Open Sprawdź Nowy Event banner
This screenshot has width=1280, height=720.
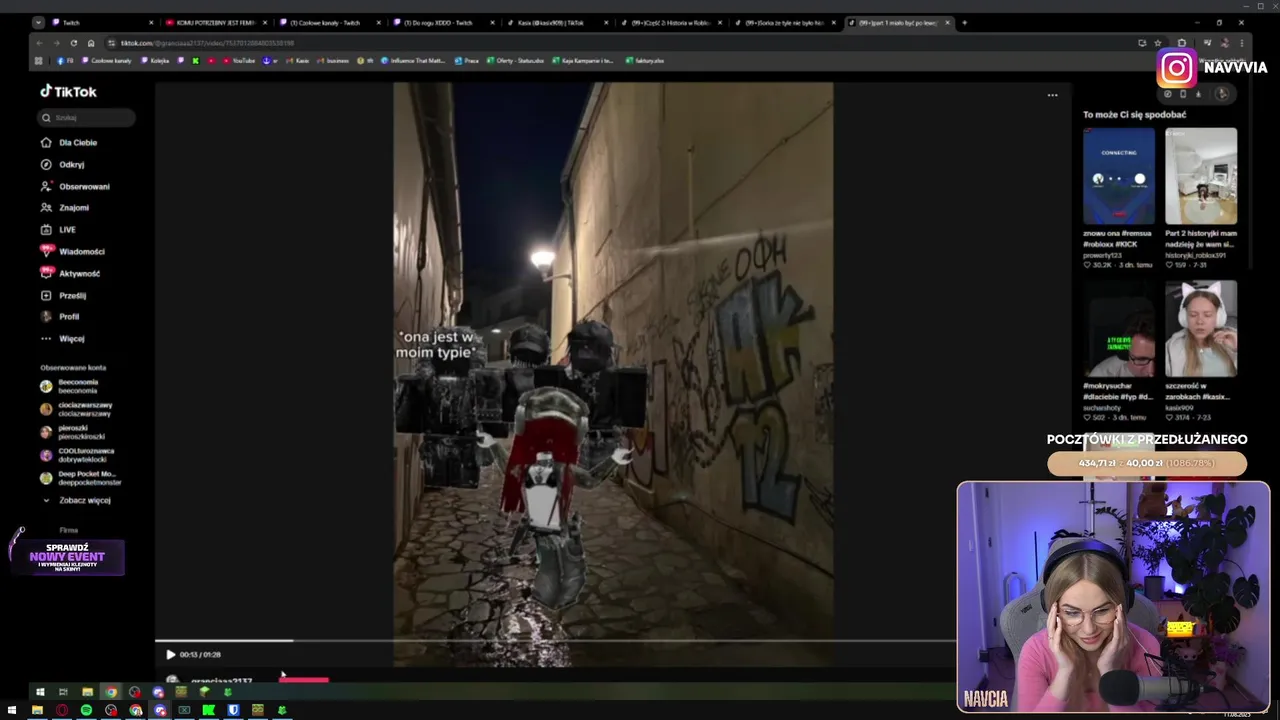tap(67, 557)
